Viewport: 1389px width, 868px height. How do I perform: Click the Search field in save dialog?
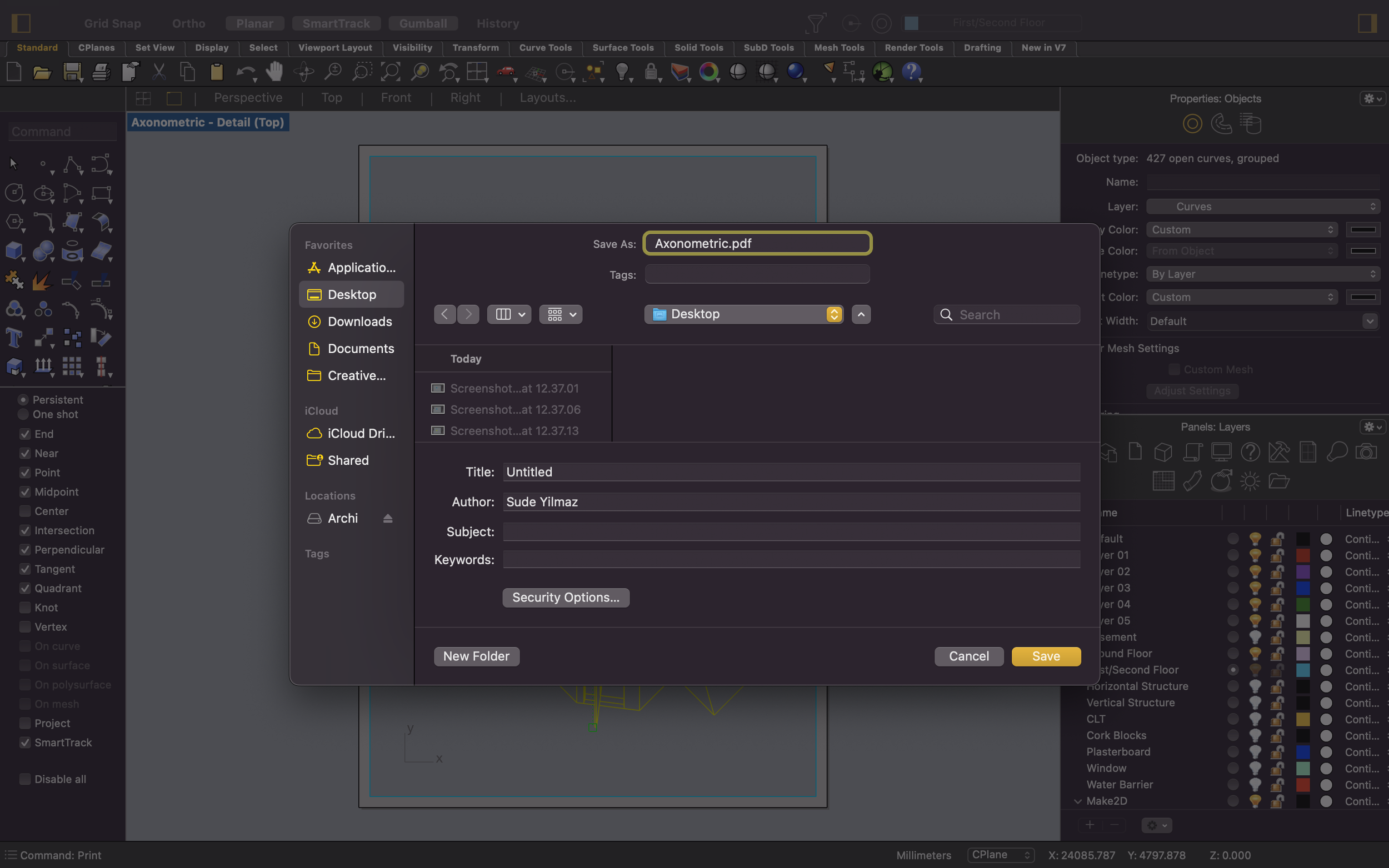point(1007,314)
